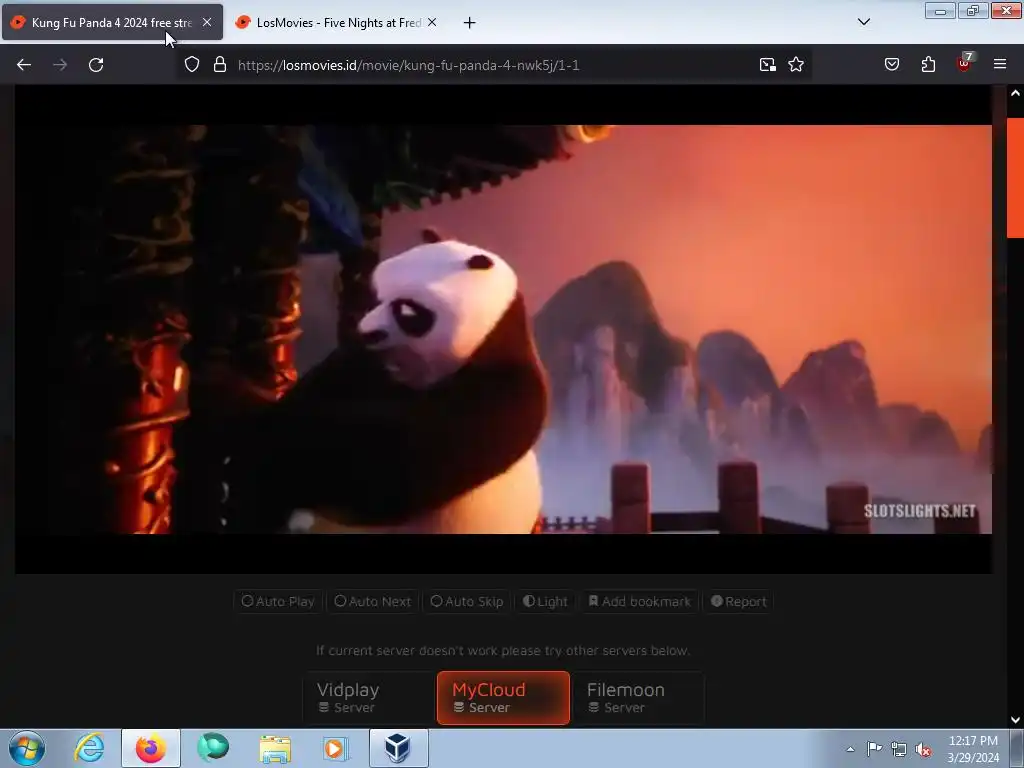Viewport: 1024px width, 768px height.
Task: Click the page vertical scrollbar thumb
Action: [1015, 178]
